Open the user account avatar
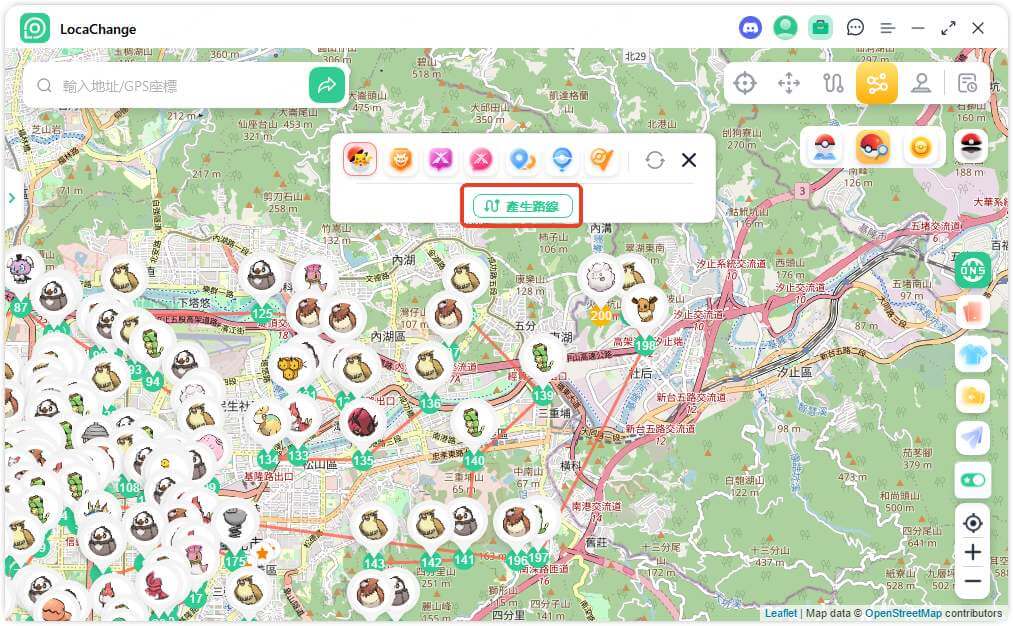This screenshot has height=626, width=1013. pyautogui.click(x=785, y=28)
